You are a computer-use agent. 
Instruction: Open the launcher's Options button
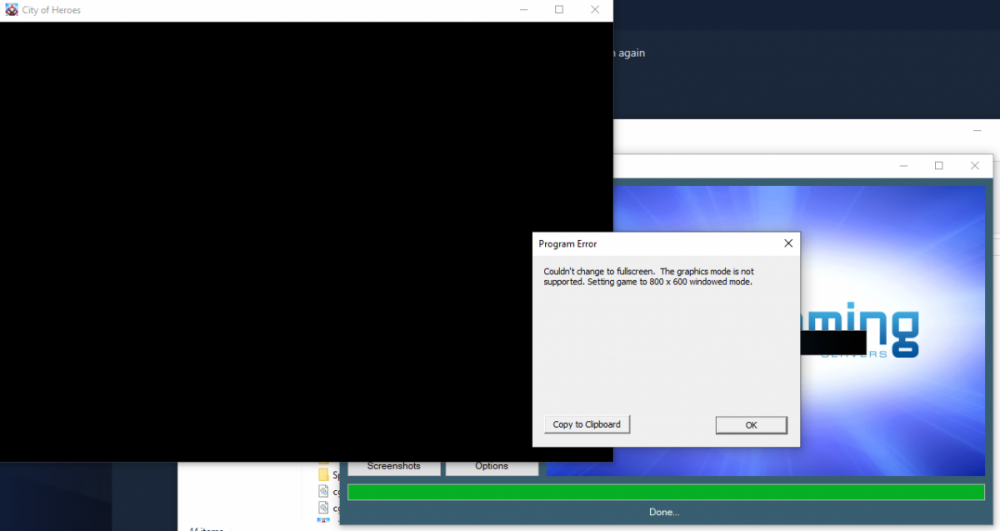coord(491,467)
